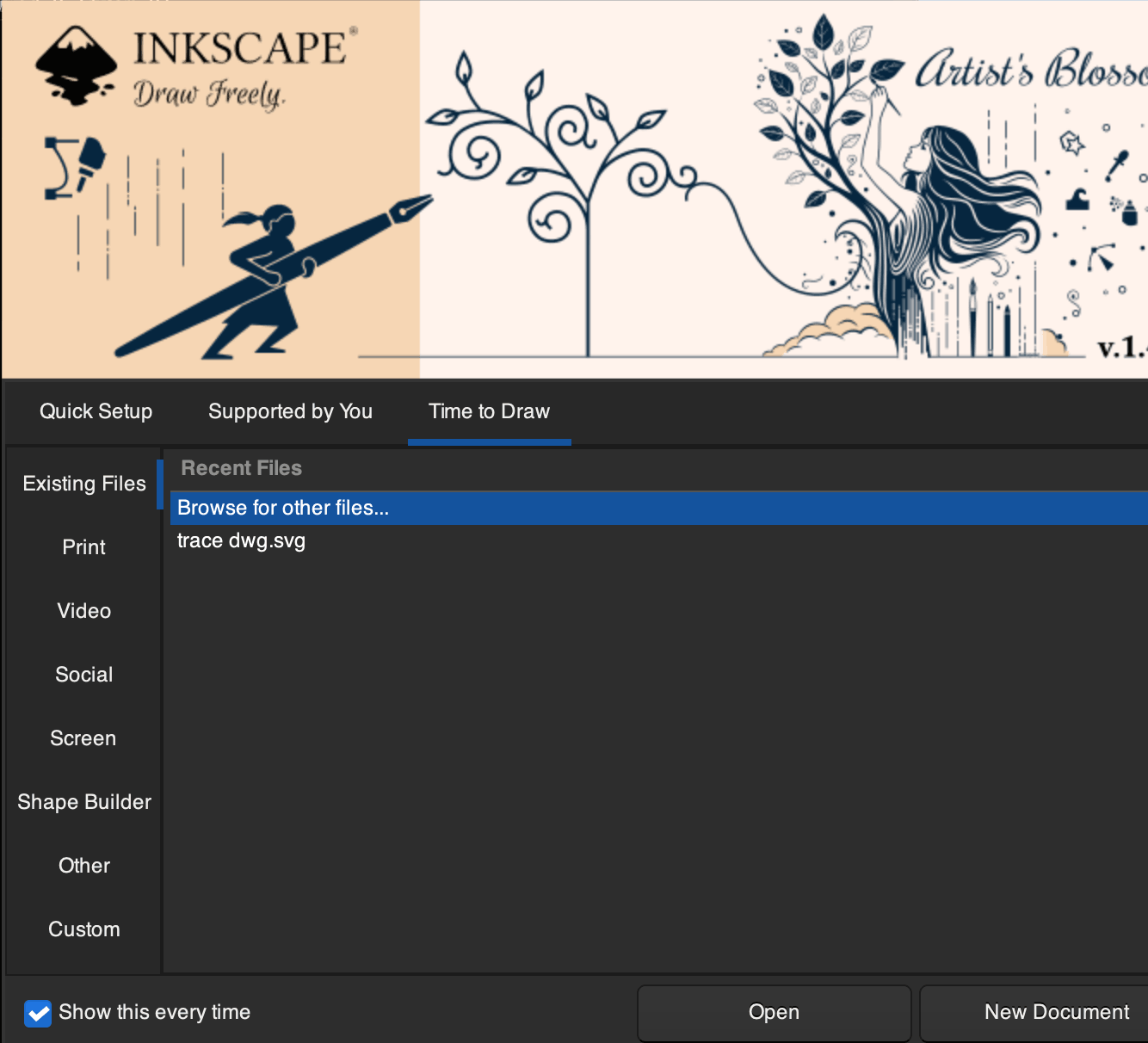Select Browse for other files entry
Viewport: 1148px width, 1043px height.
659,508
